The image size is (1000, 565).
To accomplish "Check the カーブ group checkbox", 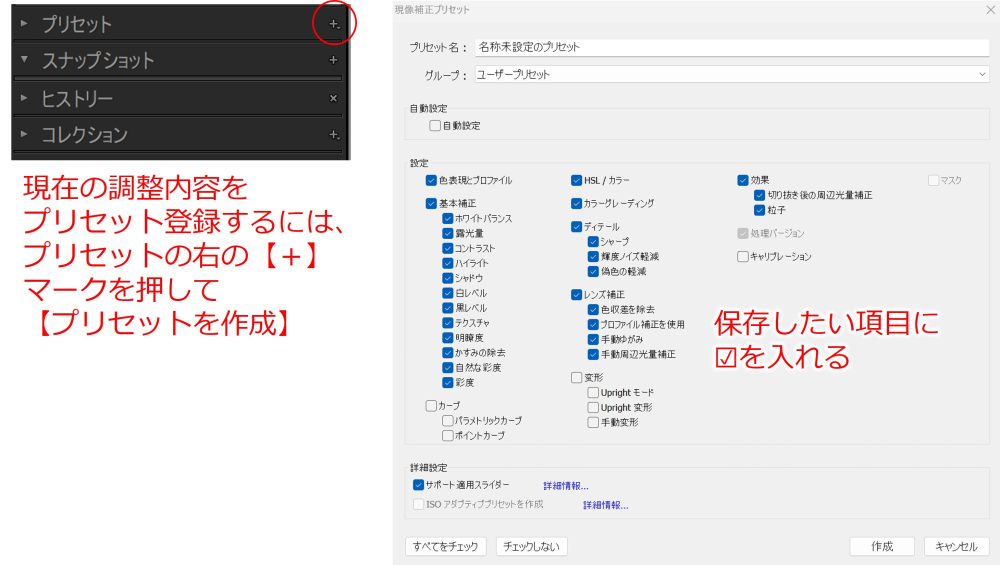I will (x=431, y=406).
